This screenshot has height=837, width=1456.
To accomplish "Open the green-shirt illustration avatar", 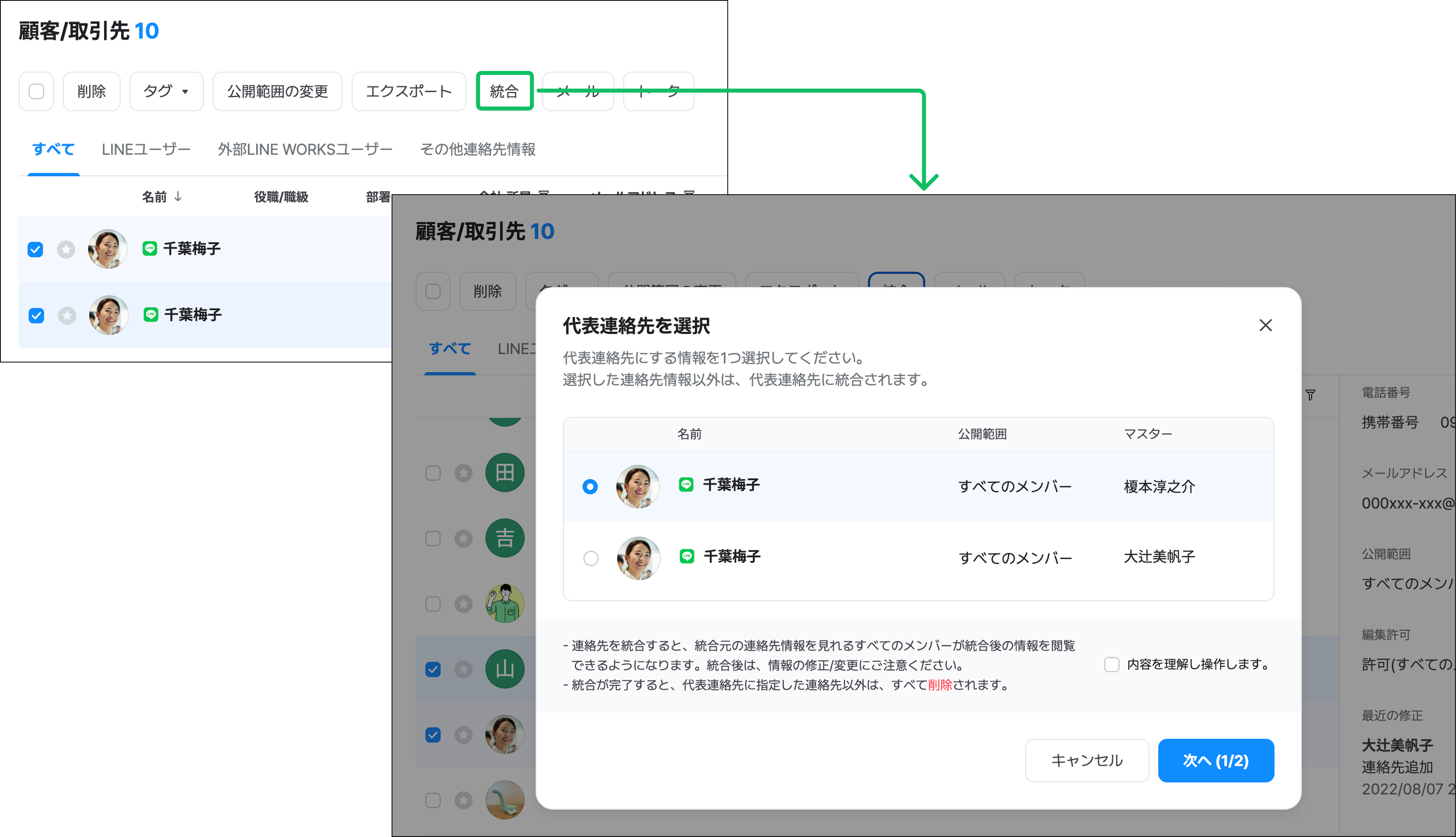I will (x=505, y=604).
